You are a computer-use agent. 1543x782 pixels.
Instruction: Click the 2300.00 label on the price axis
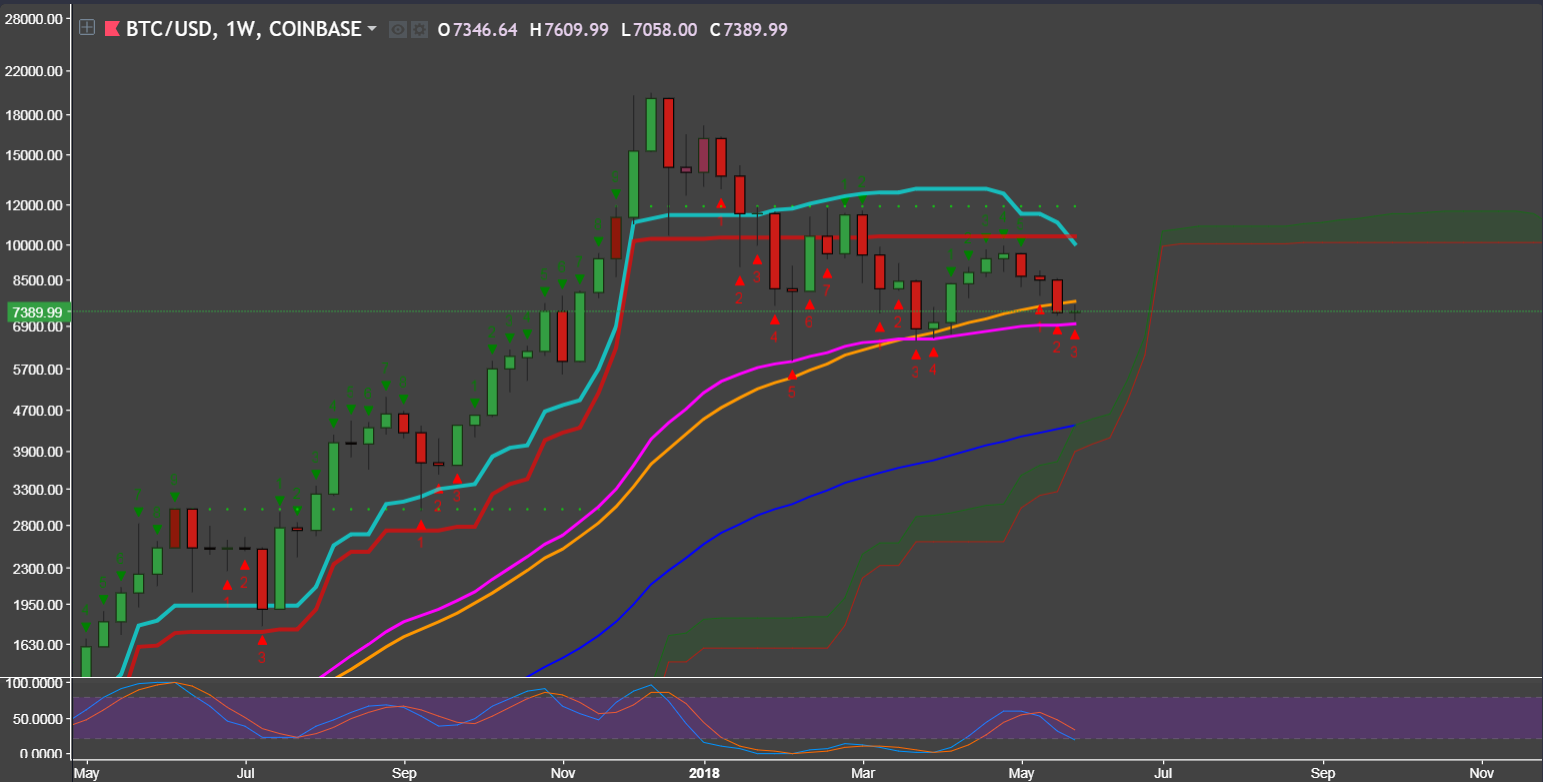(39, 568)
